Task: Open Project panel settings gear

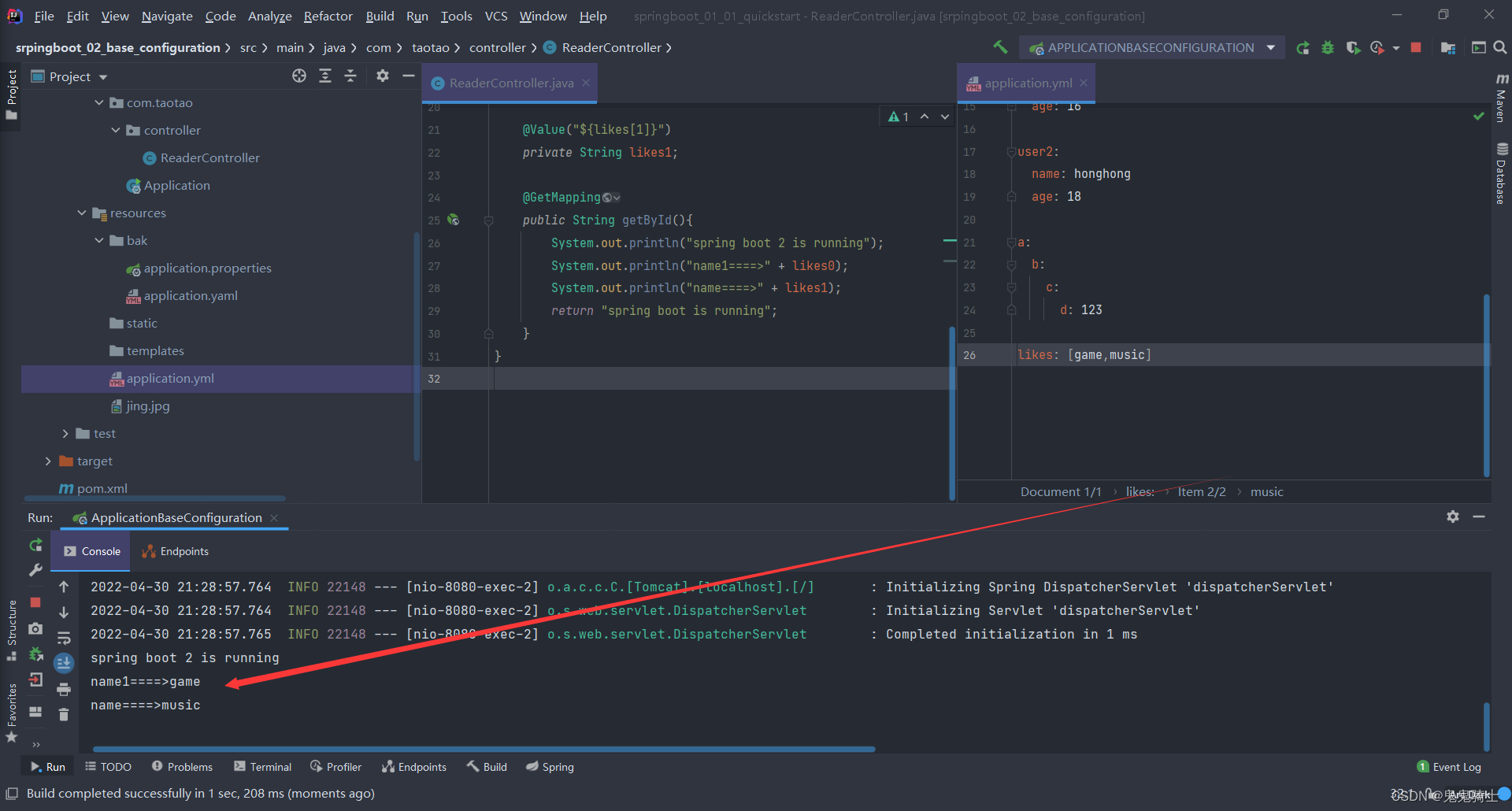Action: point(383,76)
